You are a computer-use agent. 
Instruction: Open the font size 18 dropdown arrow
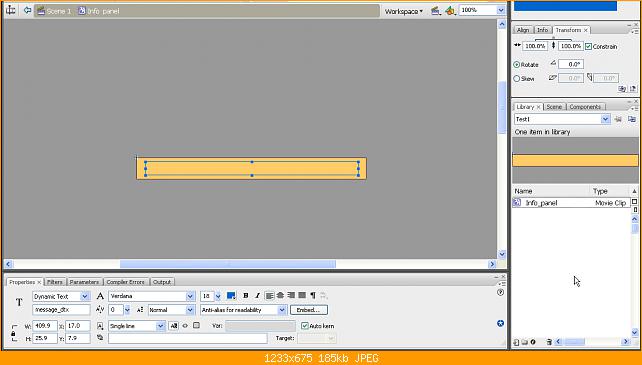coord(218,296)
